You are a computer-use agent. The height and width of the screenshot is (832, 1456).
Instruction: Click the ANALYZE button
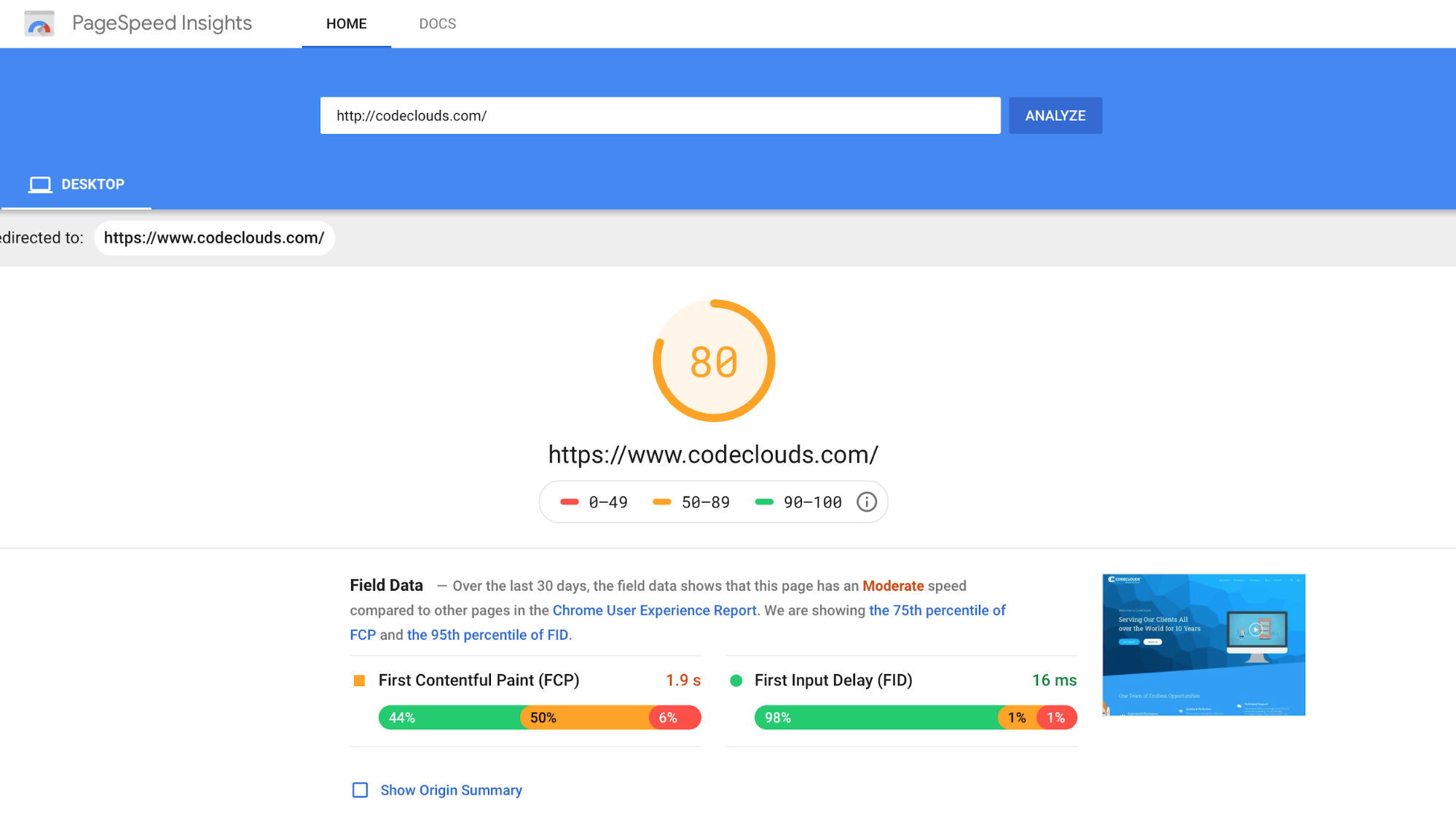click(x=1055, y=115)
